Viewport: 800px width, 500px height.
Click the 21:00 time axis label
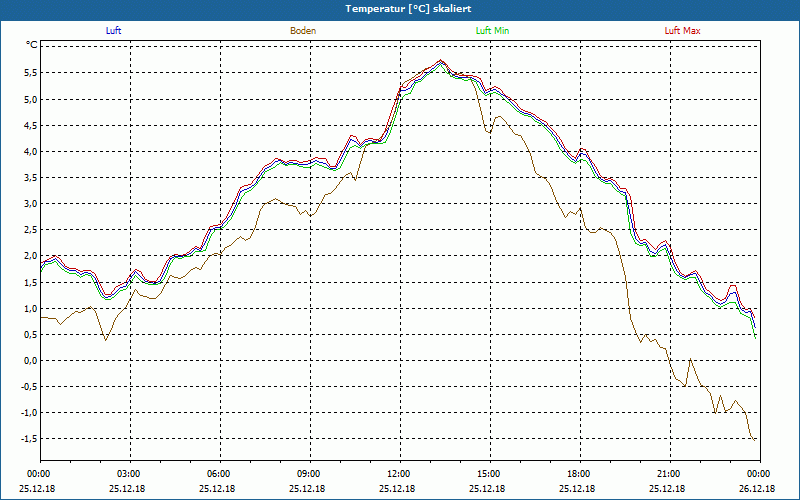tap(667, 473)
